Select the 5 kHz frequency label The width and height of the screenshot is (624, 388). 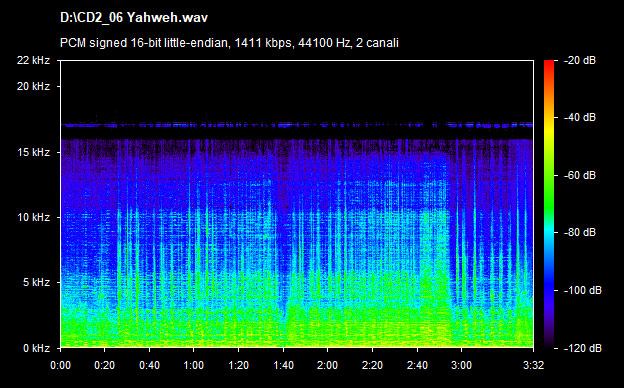coord(36,283)
